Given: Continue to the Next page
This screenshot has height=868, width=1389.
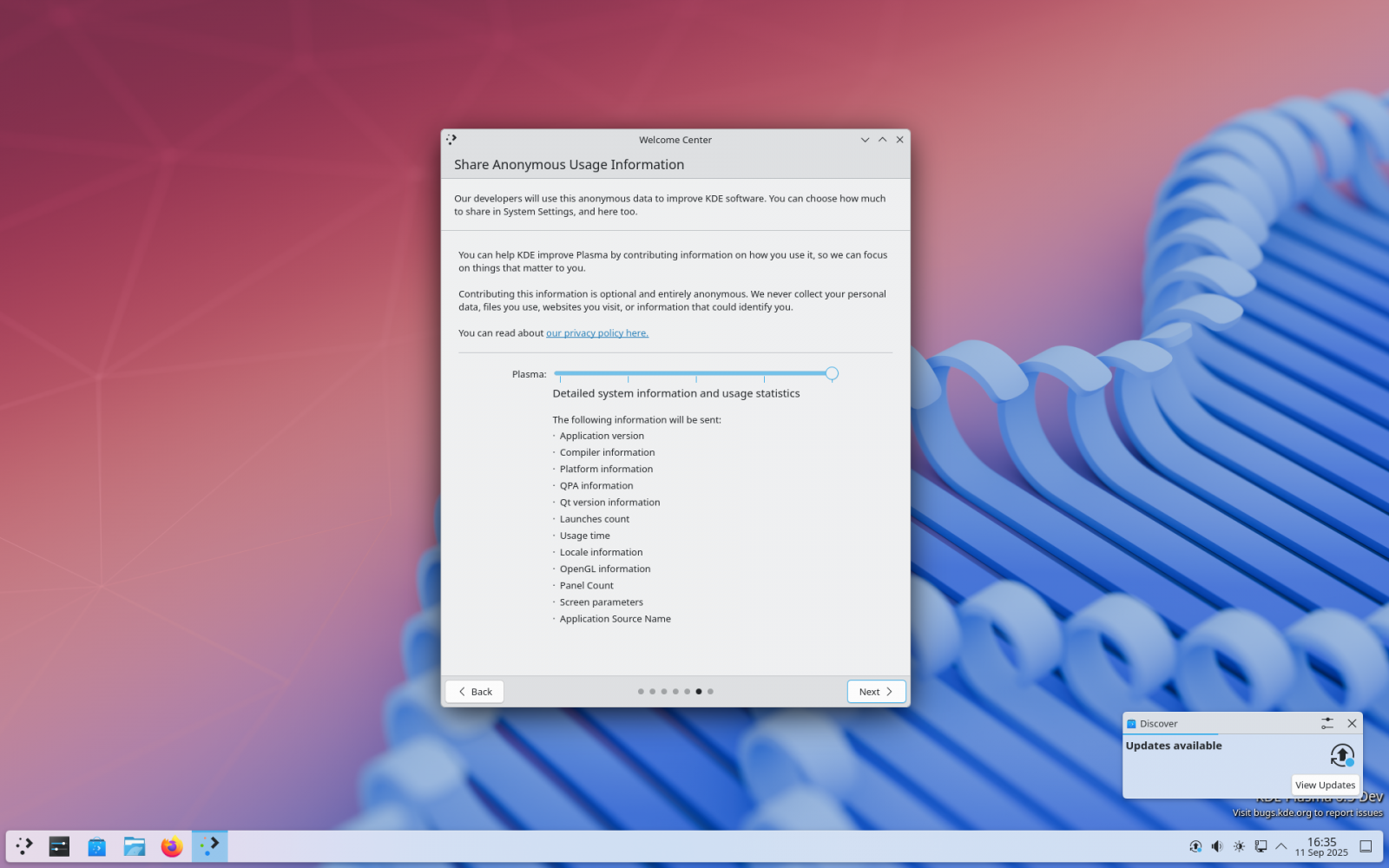Looking at the screenshot, I should 876,692.
